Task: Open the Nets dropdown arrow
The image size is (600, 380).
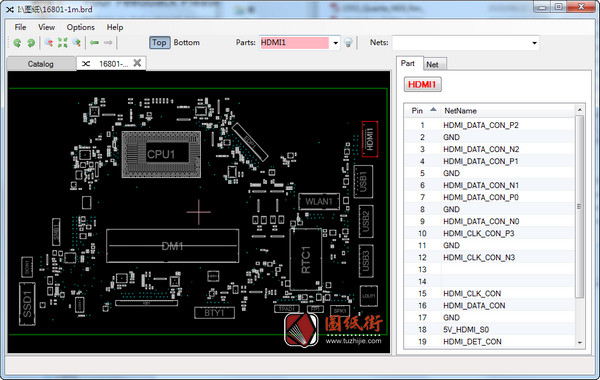Action: point(534,43)
